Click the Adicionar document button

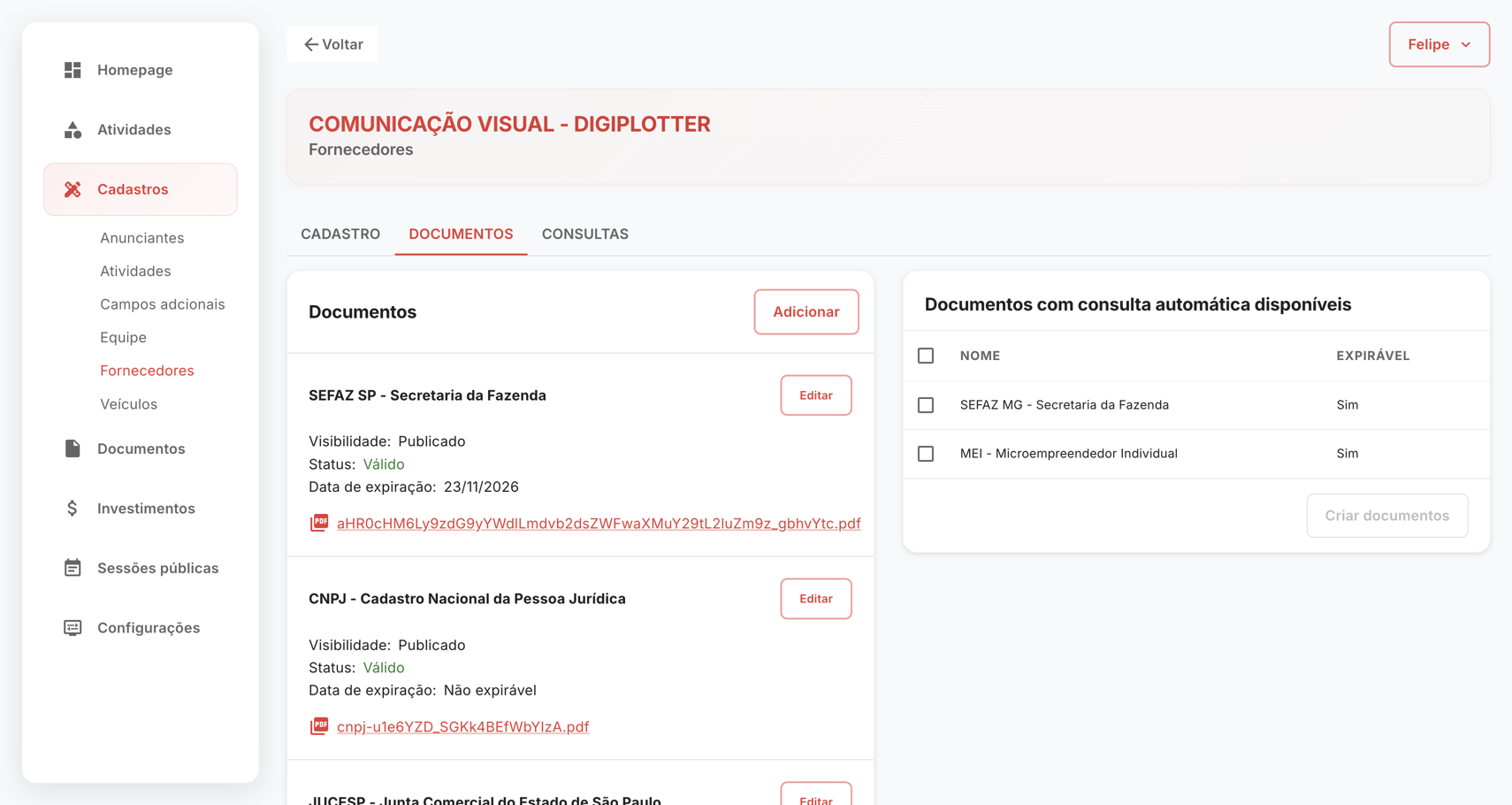(x=806, y=311)
